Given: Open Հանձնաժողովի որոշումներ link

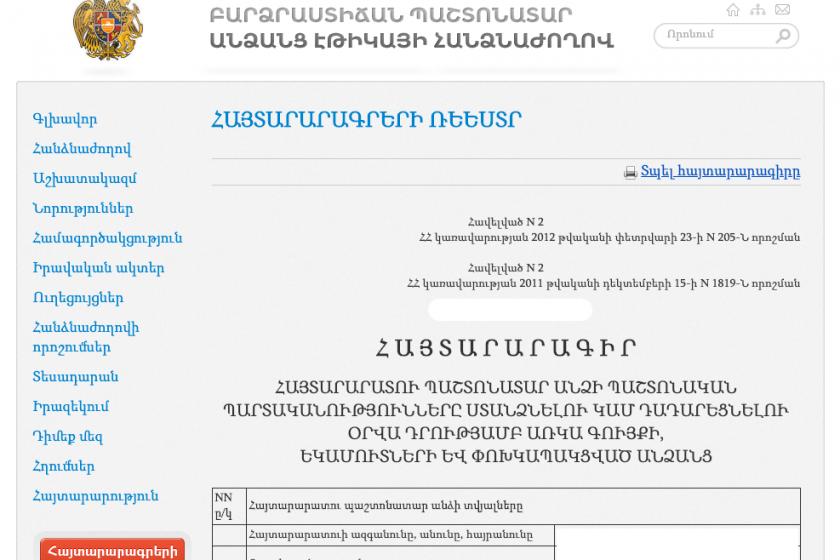Looking at the screenshot, I should 86,338.
